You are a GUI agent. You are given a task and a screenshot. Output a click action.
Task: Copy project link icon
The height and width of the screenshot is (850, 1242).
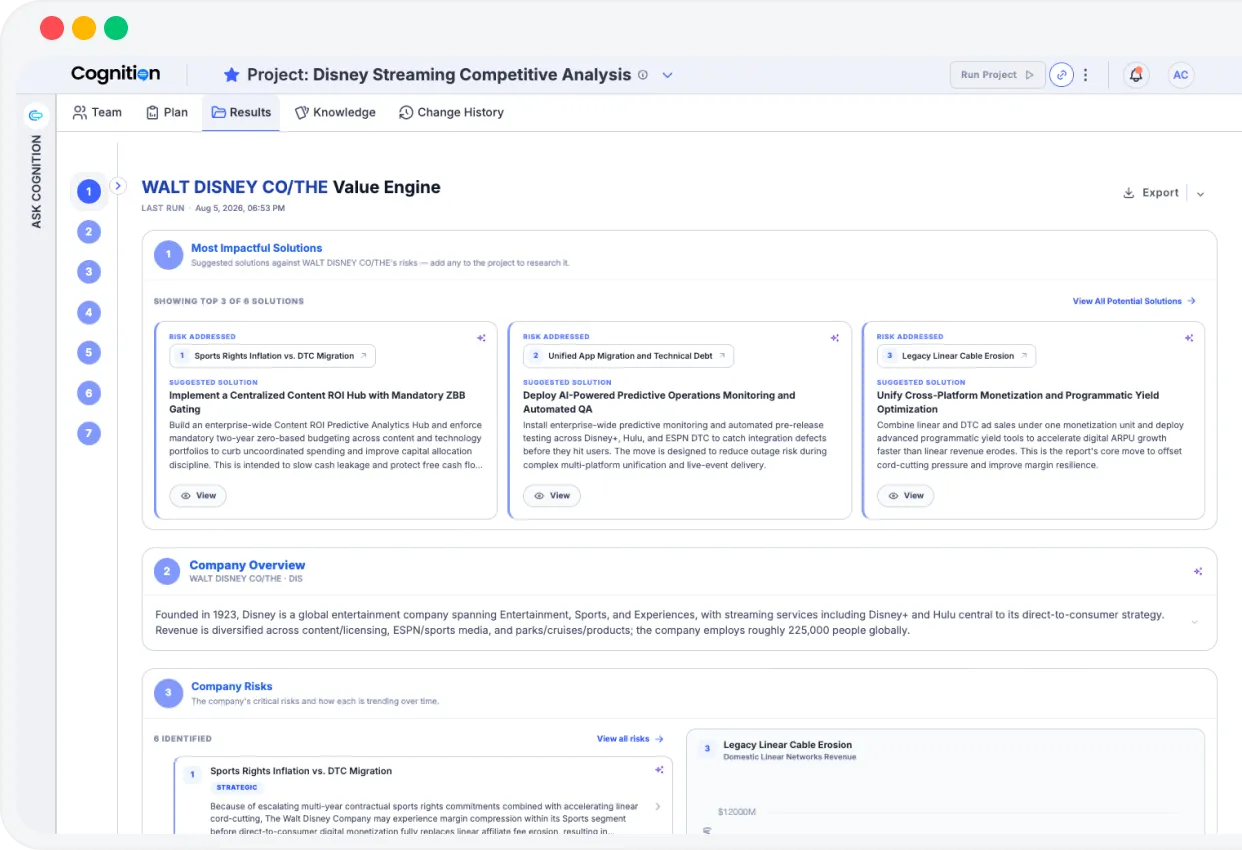pyautogui.click(x=1061, y=75)
